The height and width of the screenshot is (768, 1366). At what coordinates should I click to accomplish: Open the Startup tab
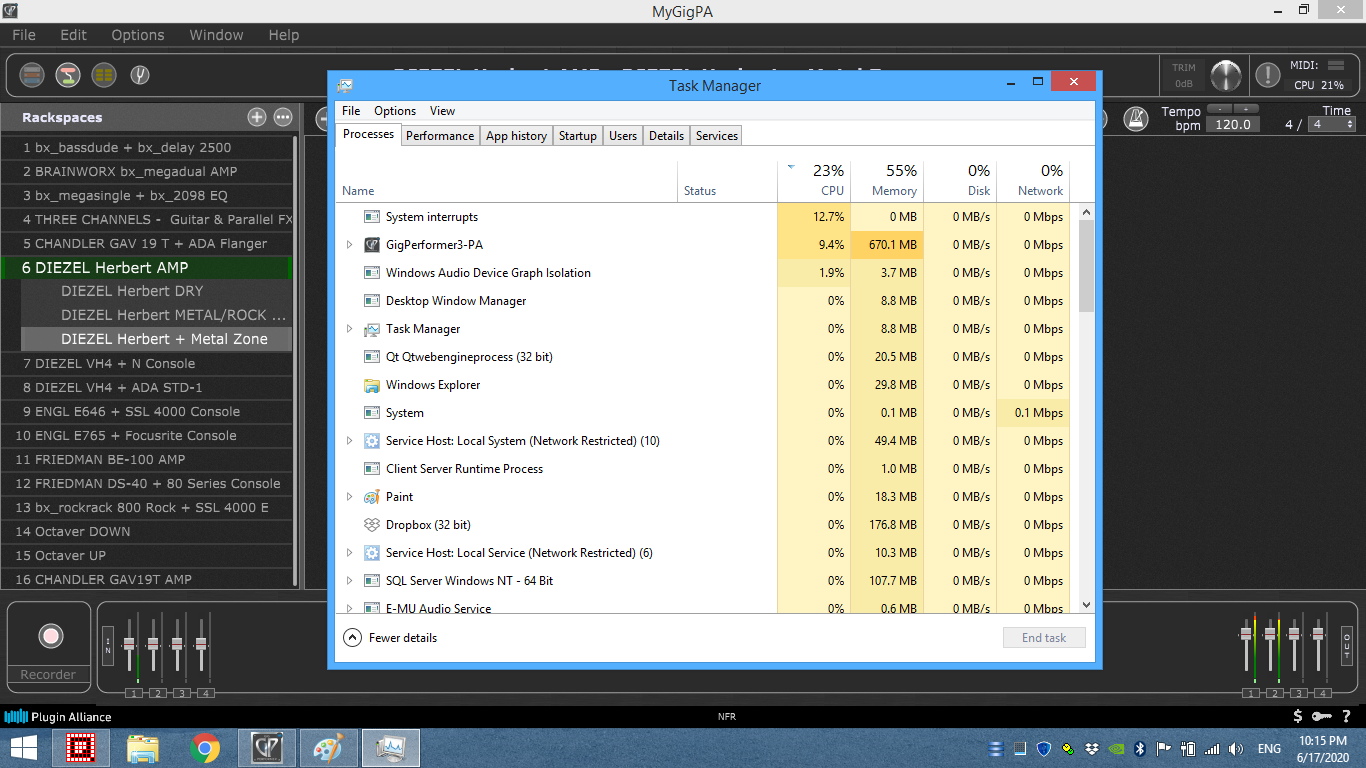tap(578, 136)
